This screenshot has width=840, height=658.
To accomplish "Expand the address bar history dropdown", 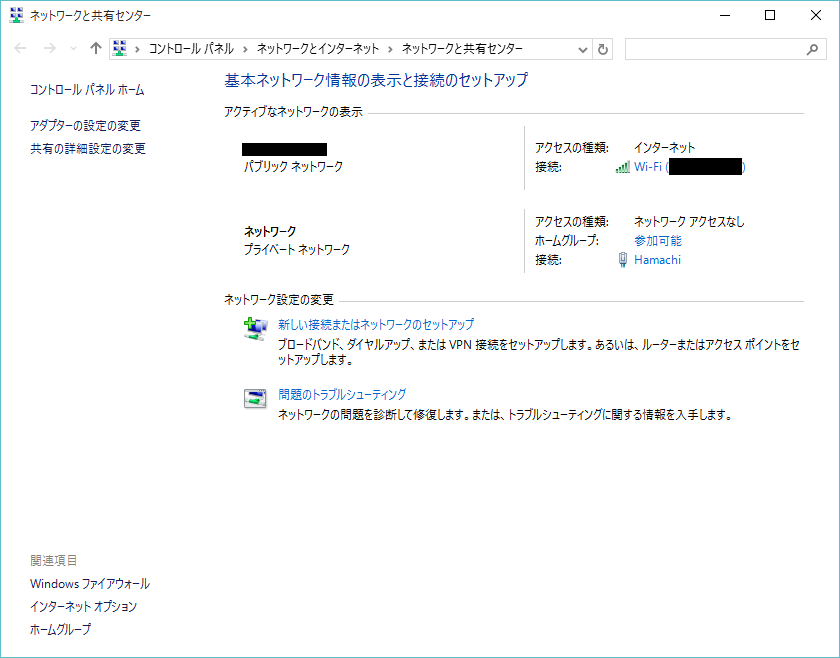I will [x=584, y=49].
